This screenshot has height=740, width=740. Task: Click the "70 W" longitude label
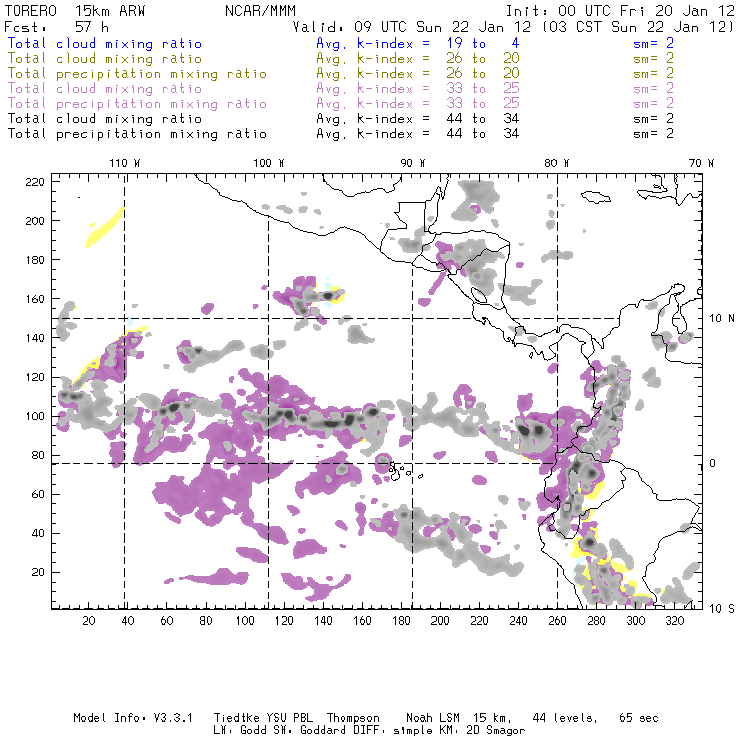click(x=701, y=163)
